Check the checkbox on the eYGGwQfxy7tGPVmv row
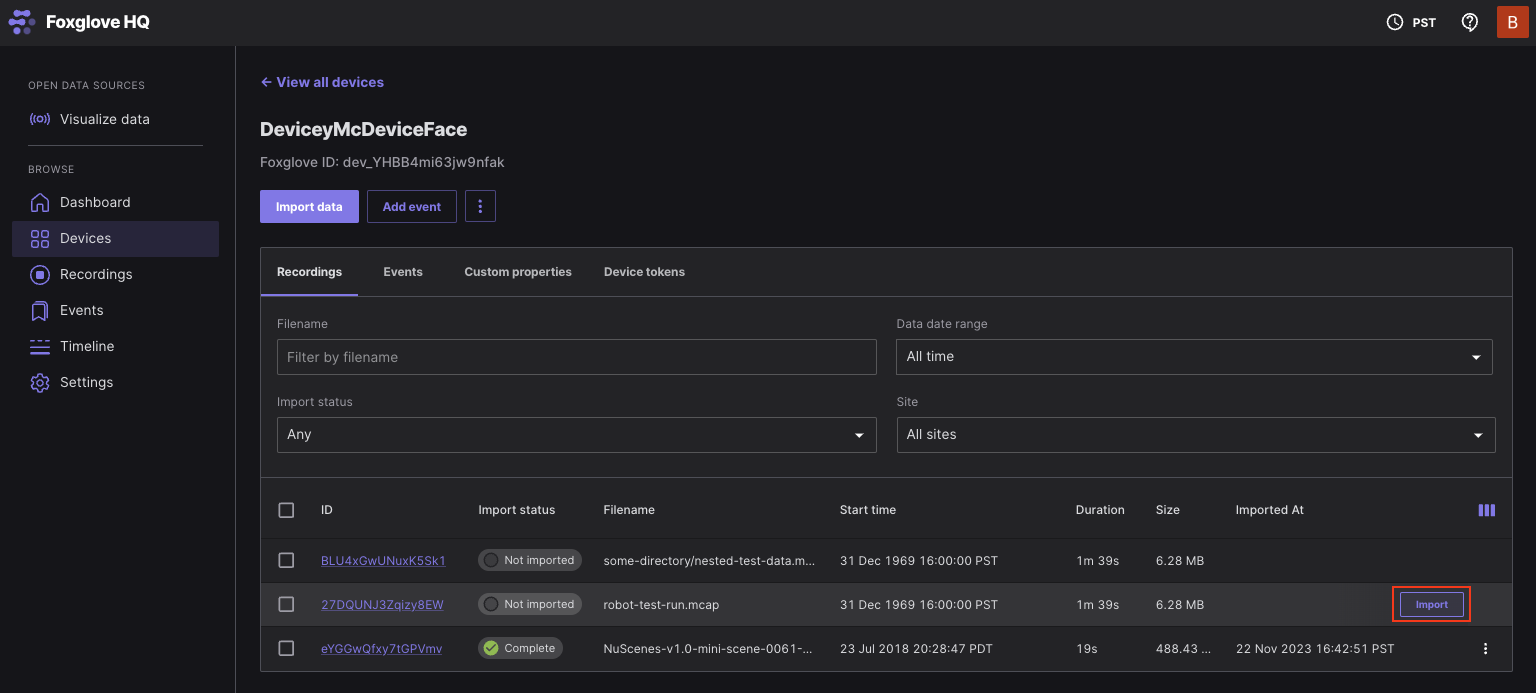 pos(286,648)
